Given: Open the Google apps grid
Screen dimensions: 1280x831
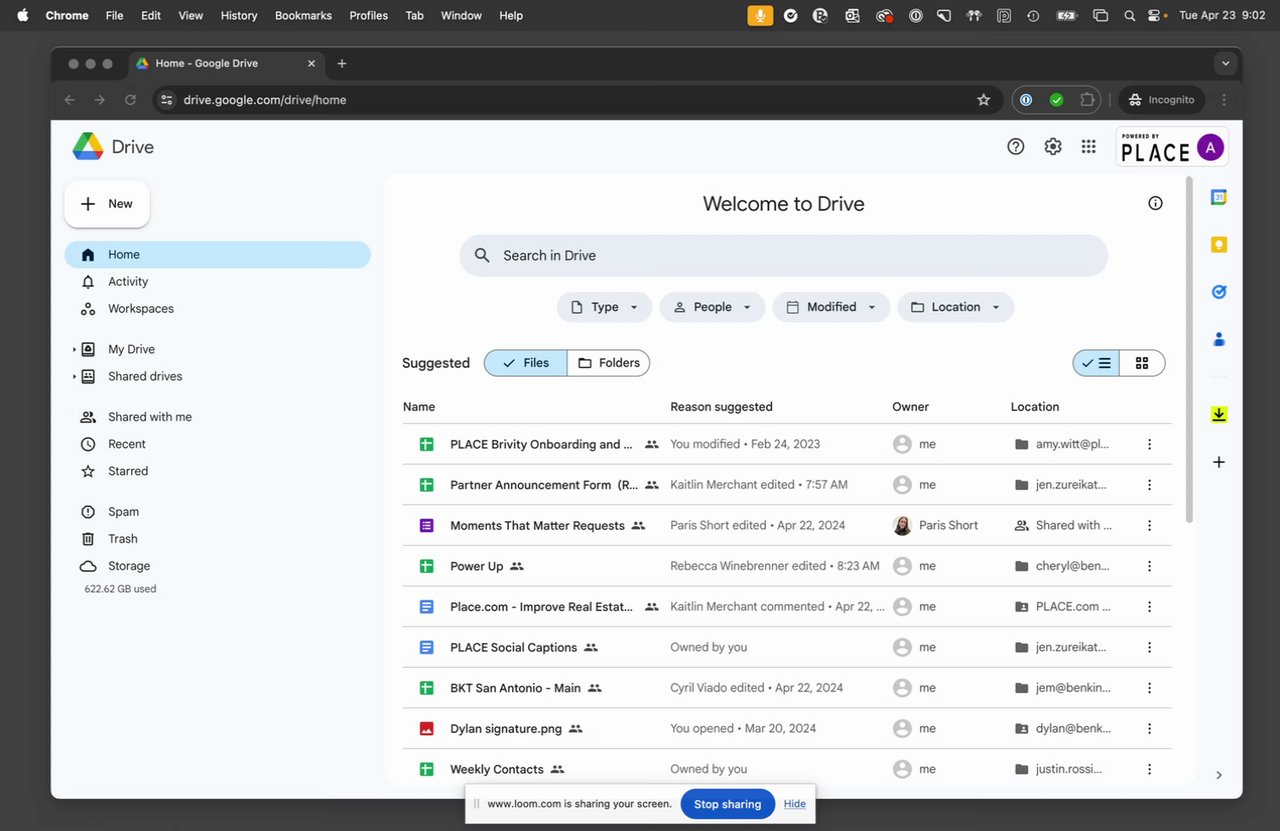Looking at the screenshot, I should 1089,147.
